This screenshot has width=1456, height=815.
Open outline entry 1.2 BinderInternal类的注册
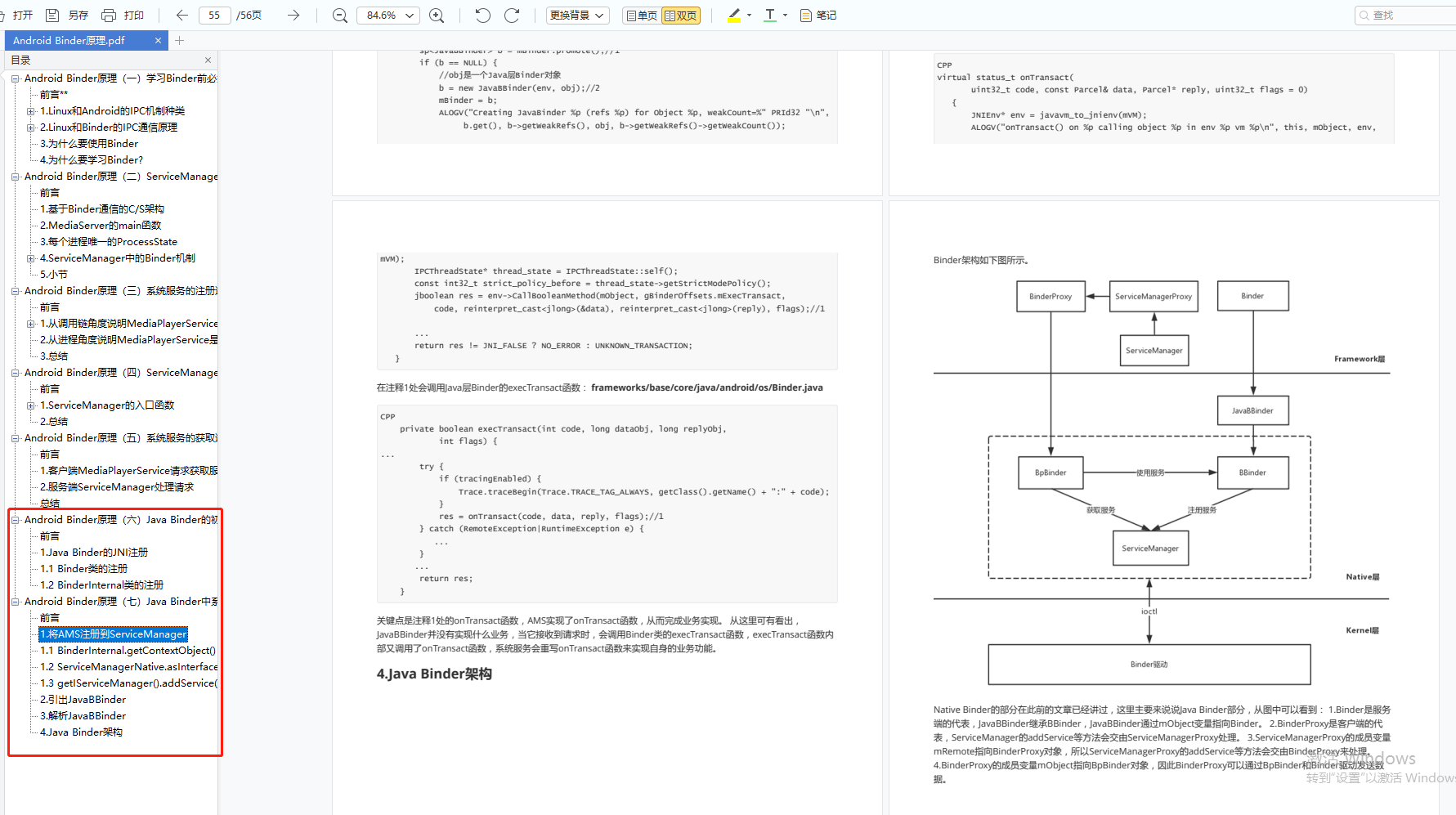coord(102,585)
